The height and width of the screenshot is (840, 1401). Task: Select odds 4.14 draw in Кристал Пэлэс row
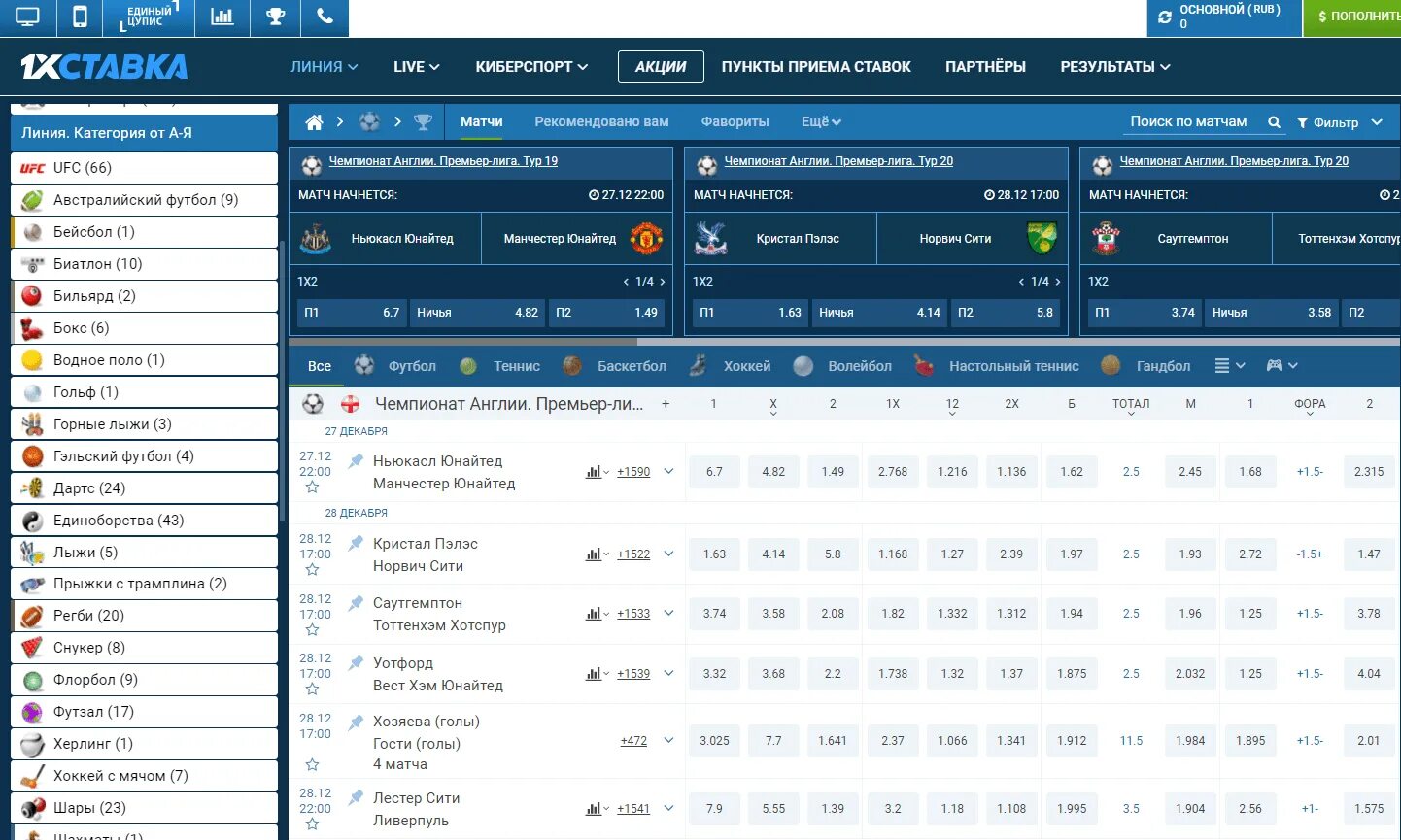(x=773, y=554)
